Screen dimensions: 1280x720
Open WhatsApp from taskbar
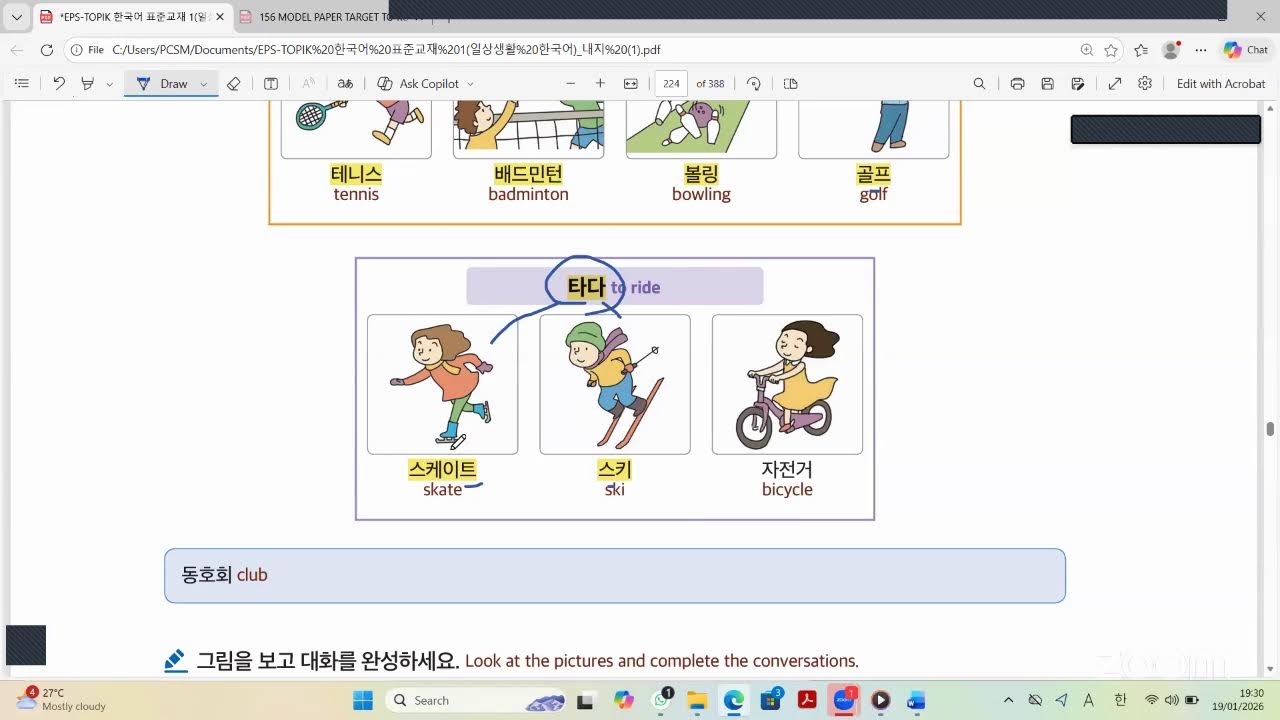(662, 700)
